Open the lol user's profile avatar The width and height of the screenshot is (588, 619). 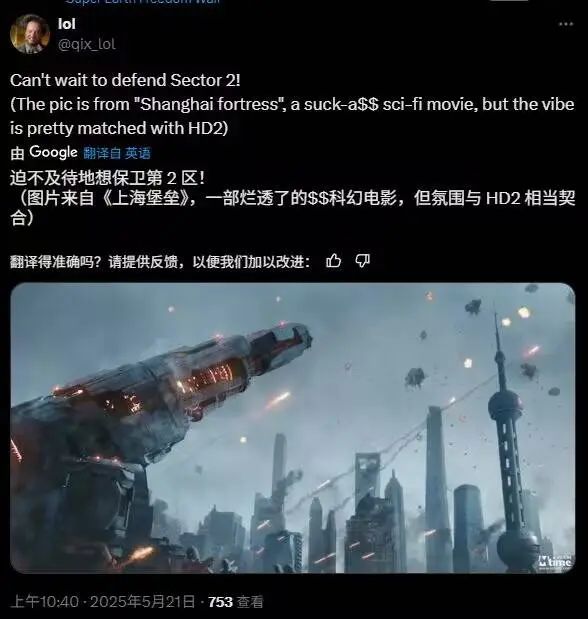pyautogui.click(x=30, y=34)
